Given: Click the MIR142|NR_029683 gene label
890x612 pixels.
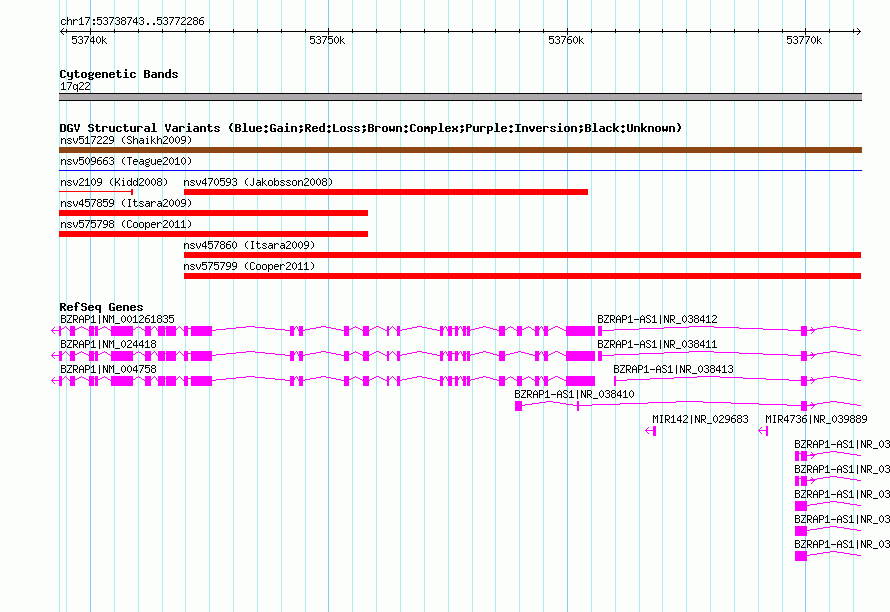Looking at the screenshot, I should point(700,420).
